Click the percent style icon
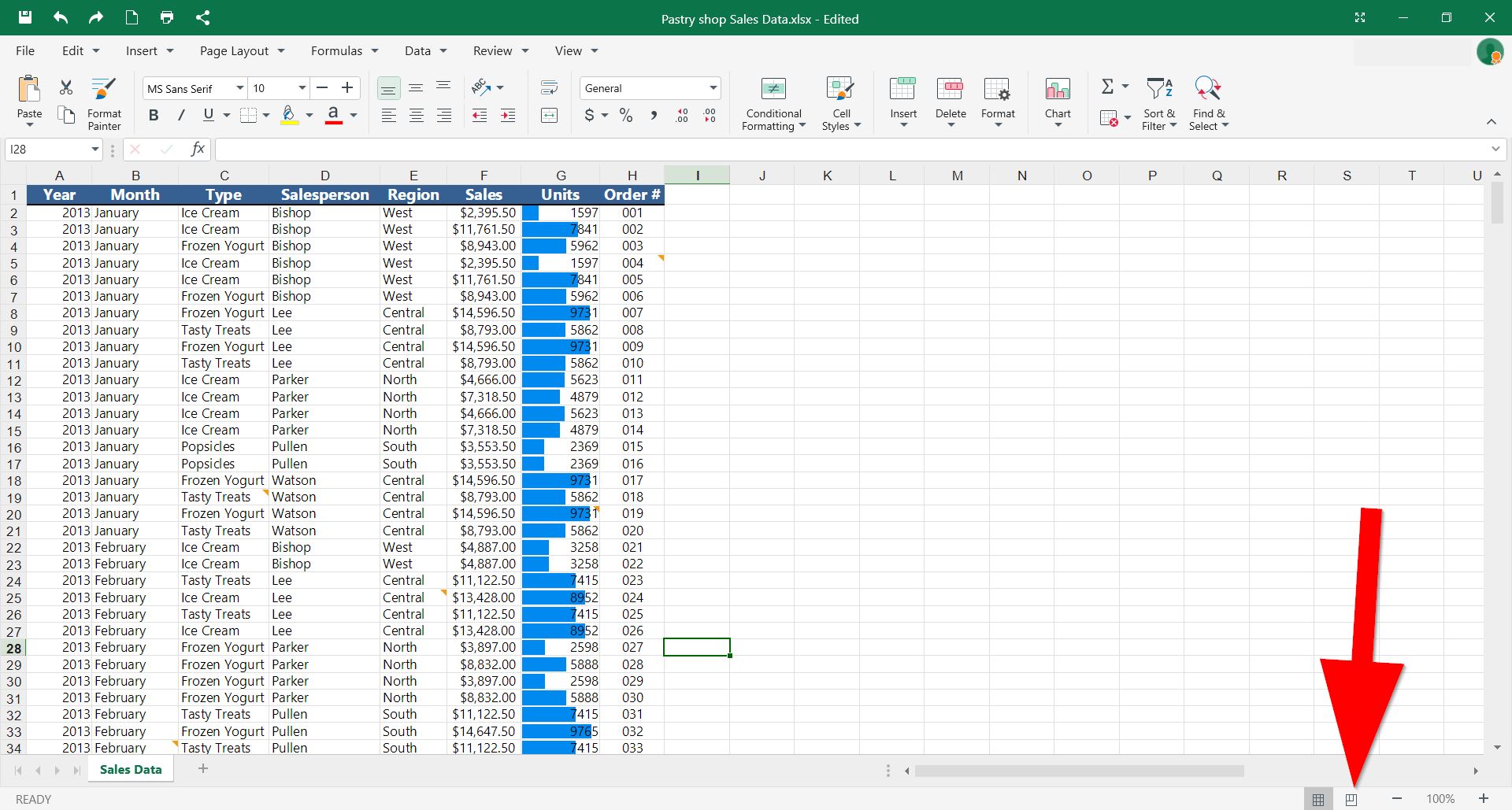Image resolution: width=1512 pixels, height=810 pixels. 626,115
